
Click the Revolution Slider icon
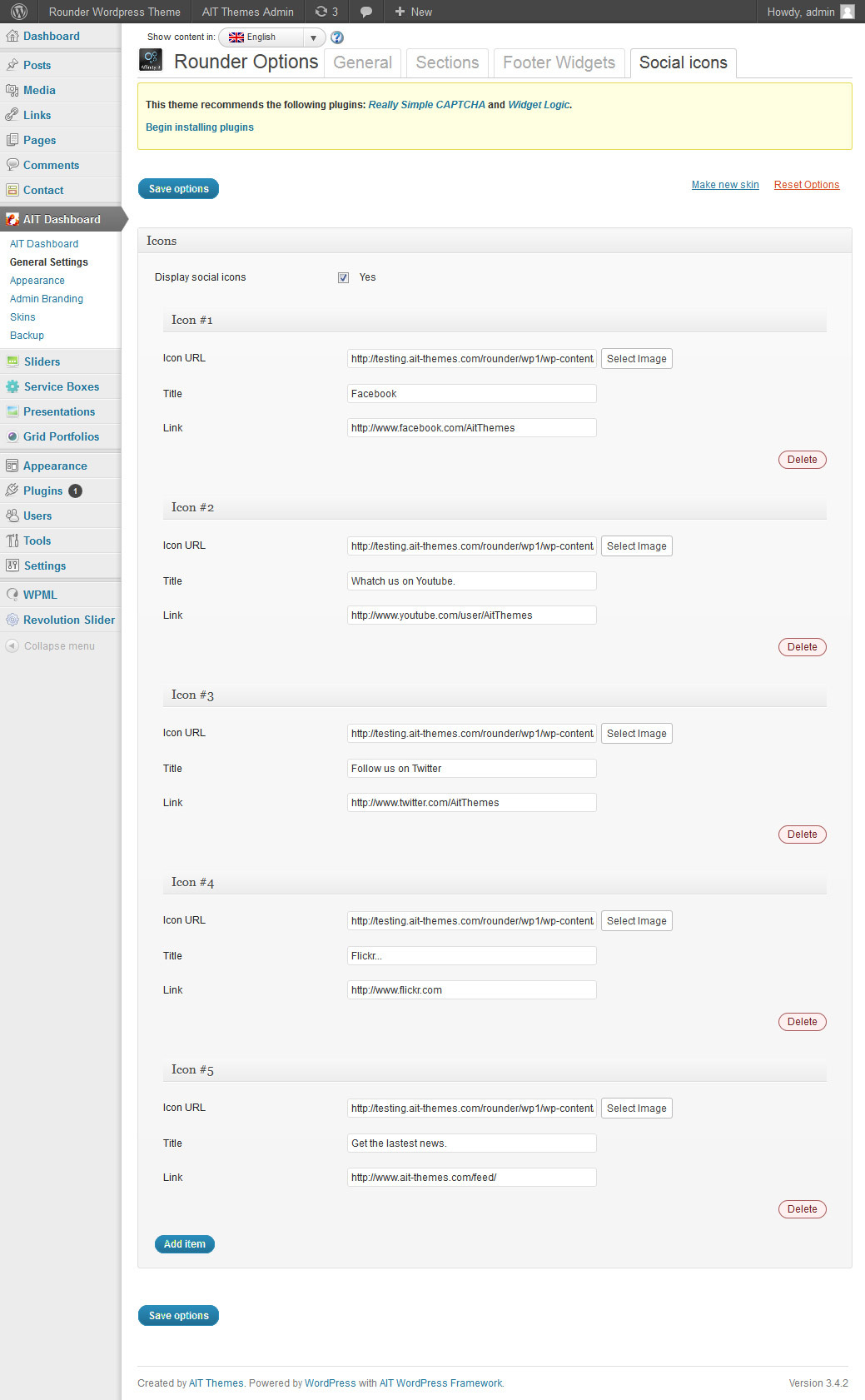click(x=12, y=620)
